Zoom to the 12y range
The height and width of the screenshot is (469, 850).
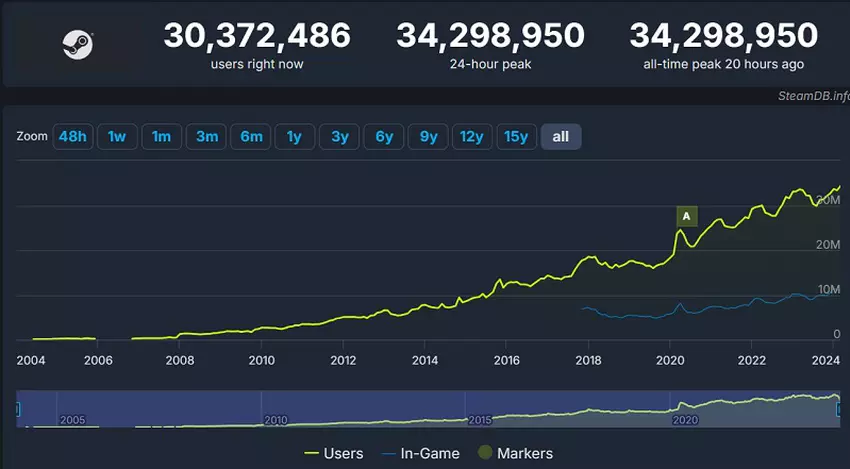[x=472, y=137]
